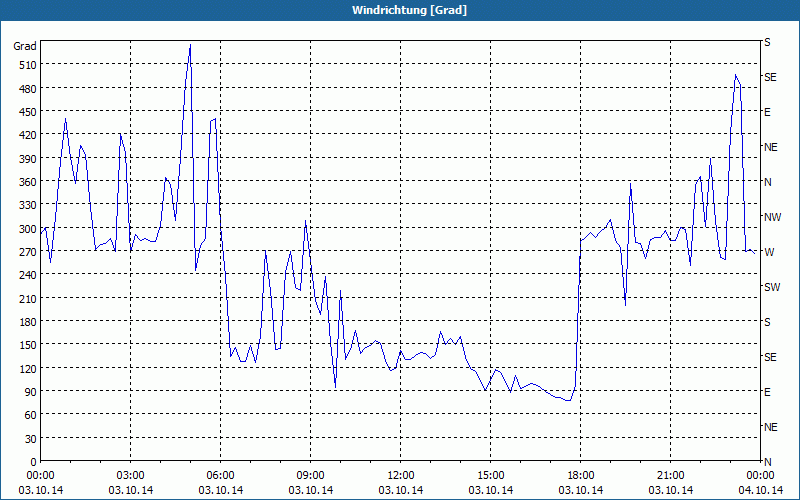Click the 300 degree axis label

[x=28, y=229]
